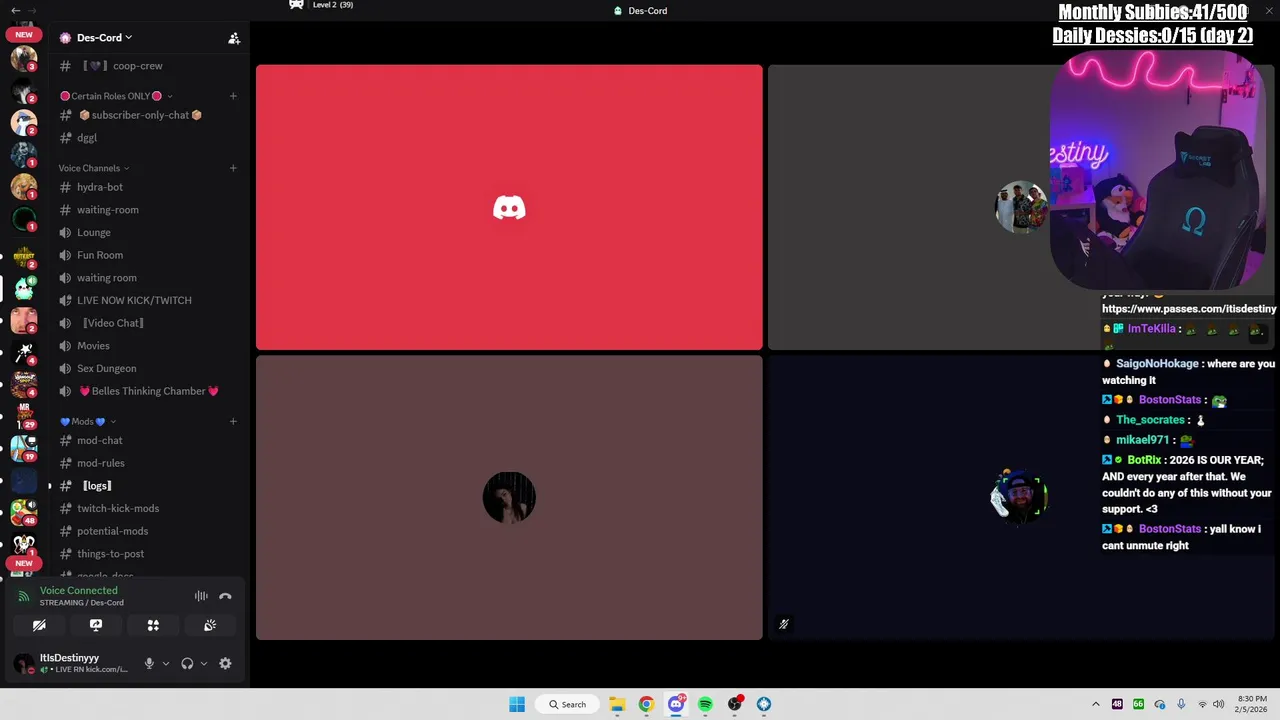Screen dimensions: 1280x720
Task: Click invite people icon beside Des-Cord
Action: point(234,38)
